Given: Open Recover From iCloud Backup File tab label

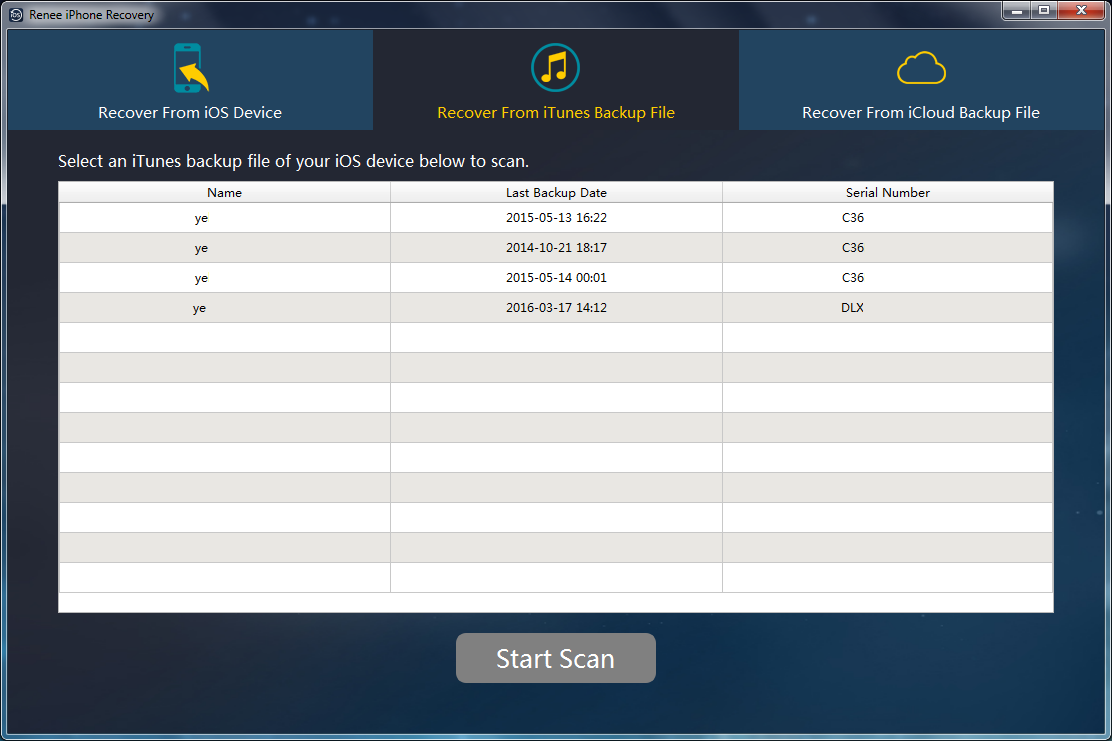Looking at the screenshot, I should tap(921, 113).
